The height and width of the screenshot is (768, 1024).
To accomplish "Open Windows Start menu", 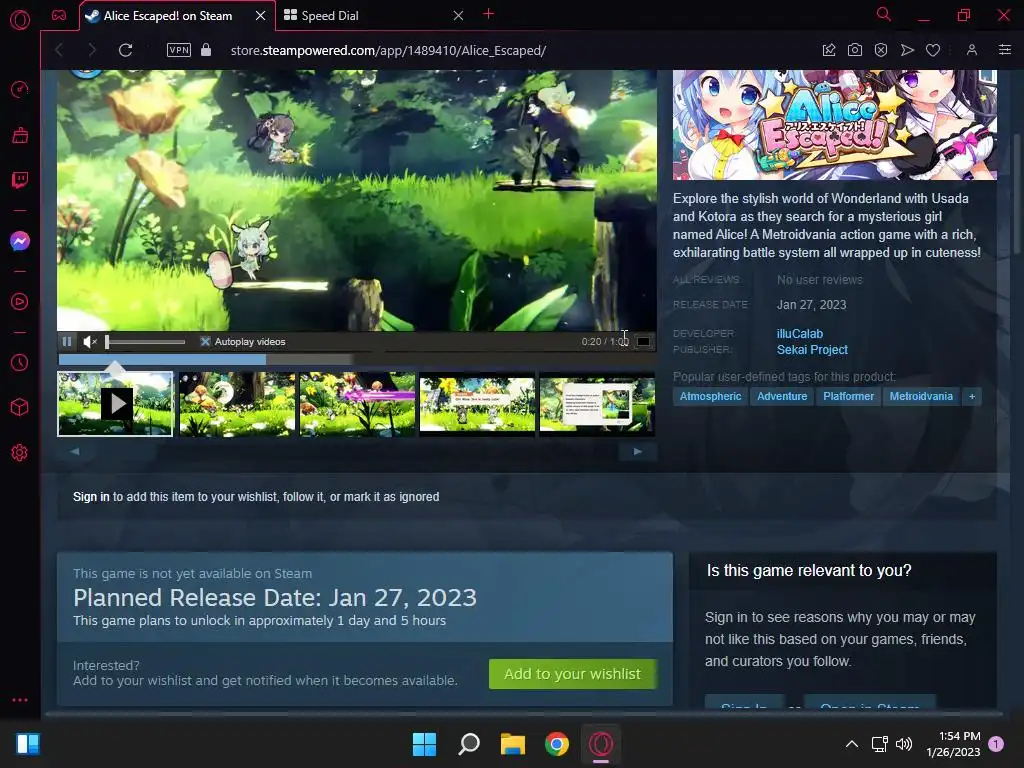I will click(424, 744).
